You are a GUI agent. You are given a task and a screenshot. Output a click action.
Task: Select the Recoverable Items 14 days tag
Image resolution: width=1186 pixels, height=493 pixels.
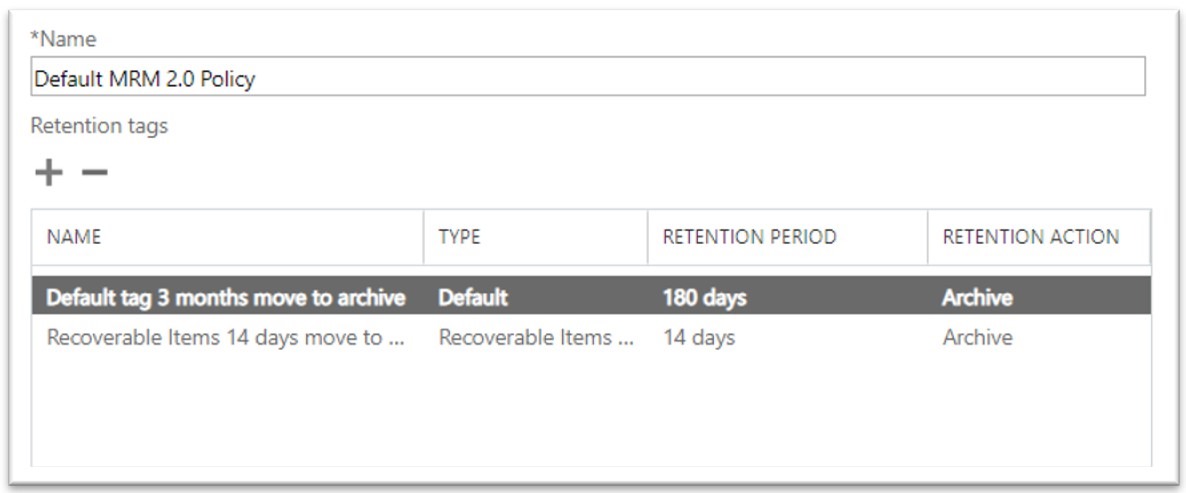(214, 338)
